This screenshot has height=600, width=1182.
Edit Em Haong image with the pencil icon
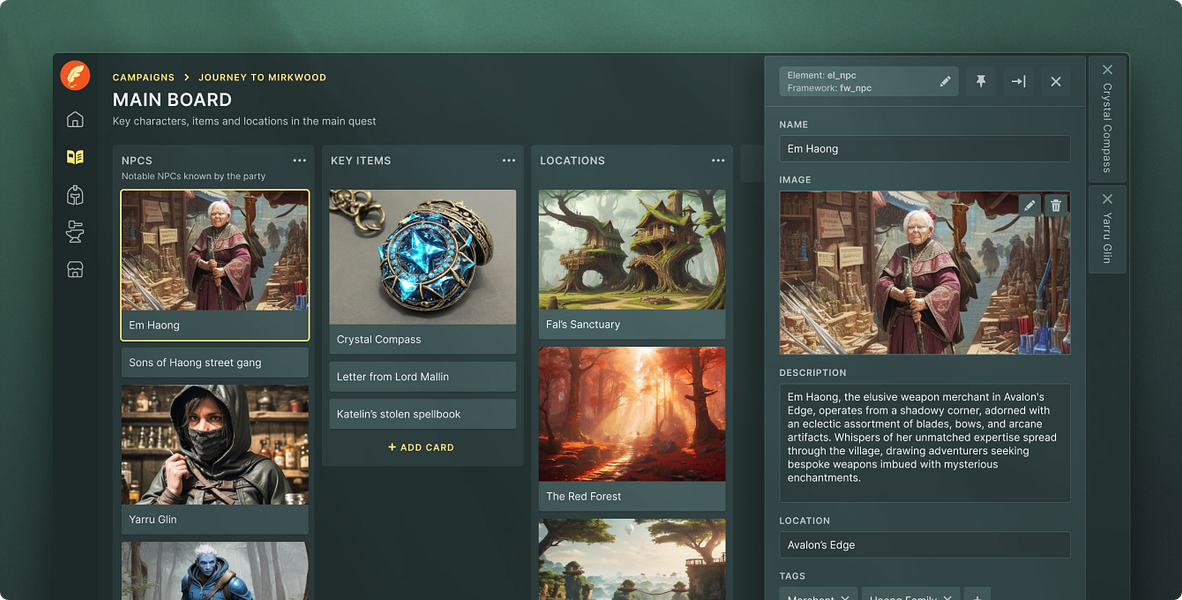pos(1029,205)
